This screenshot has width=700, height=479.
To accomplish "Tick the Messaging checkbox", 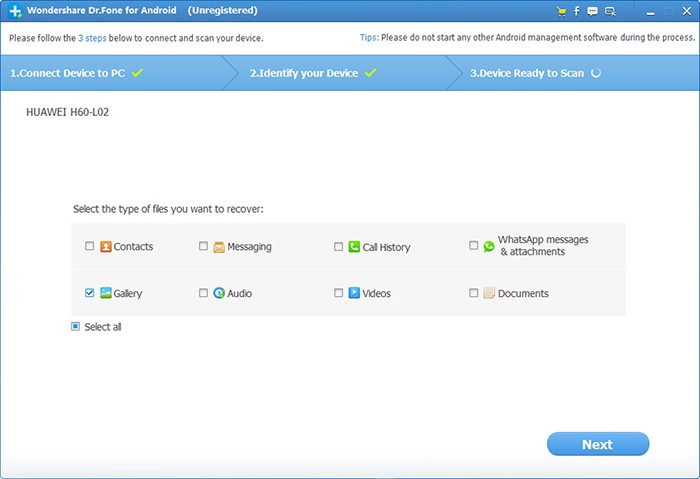I will (x=203, y=246).
